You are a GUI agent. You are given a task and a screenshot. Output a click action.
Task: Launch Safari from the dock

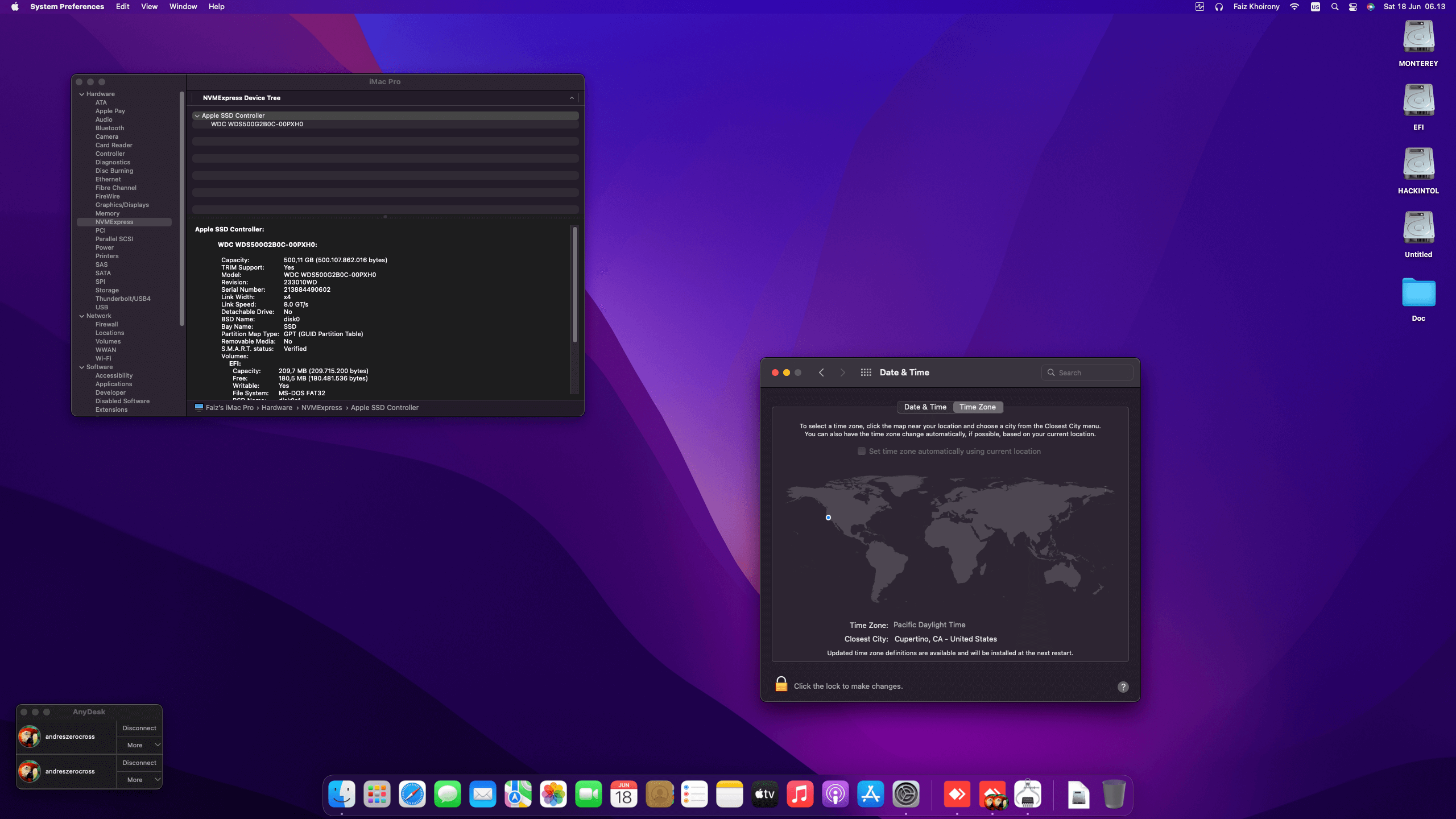click(x=412, y=795)
